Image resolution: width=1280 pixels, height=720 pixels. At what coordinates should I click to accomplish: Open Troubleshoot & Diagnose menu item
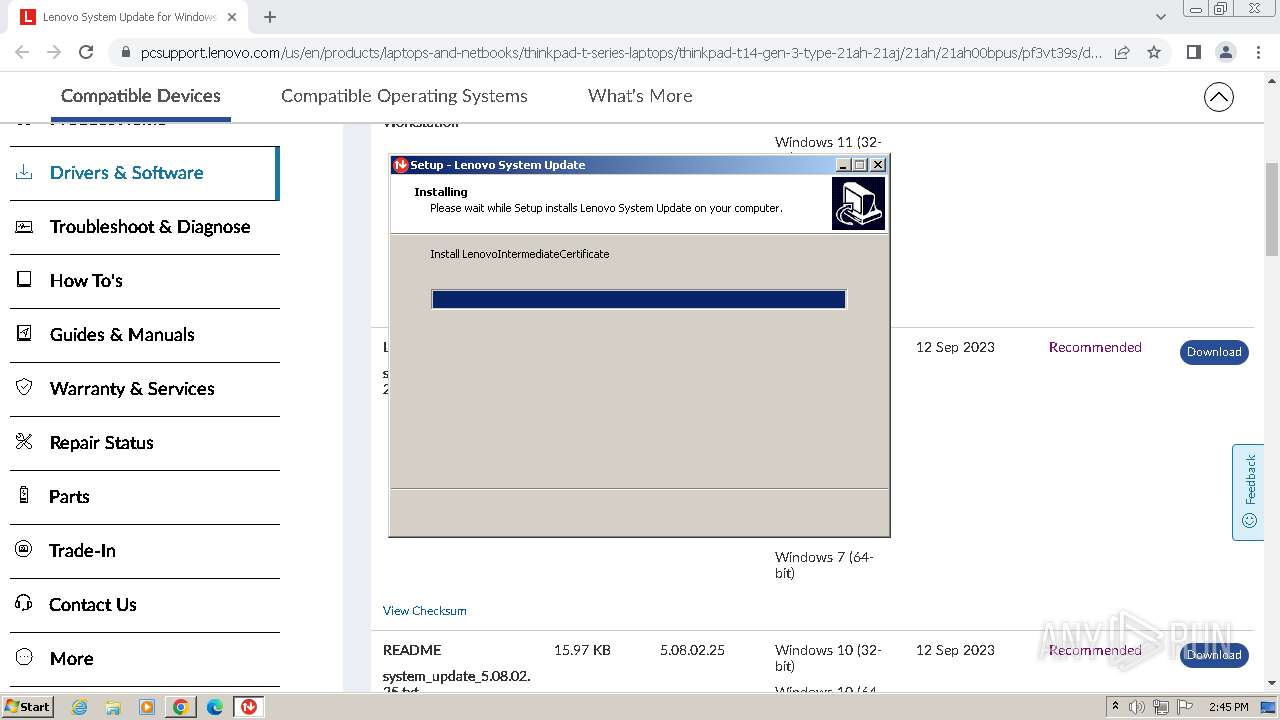point(150,226)
